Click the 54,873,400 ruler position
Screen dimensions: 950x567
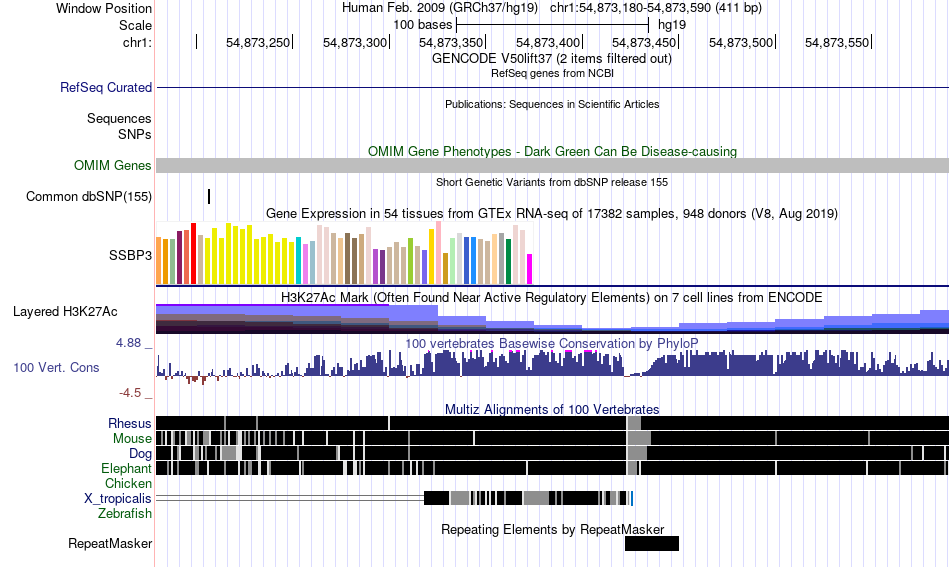click(x=548, y=42)
